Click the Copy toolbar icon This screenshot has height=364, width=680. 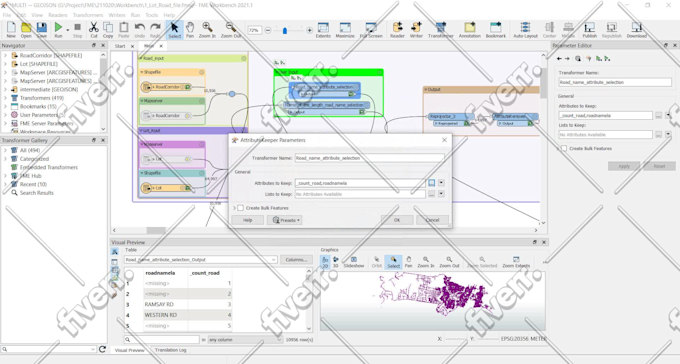pyautogui.click(x=108, y=30)
